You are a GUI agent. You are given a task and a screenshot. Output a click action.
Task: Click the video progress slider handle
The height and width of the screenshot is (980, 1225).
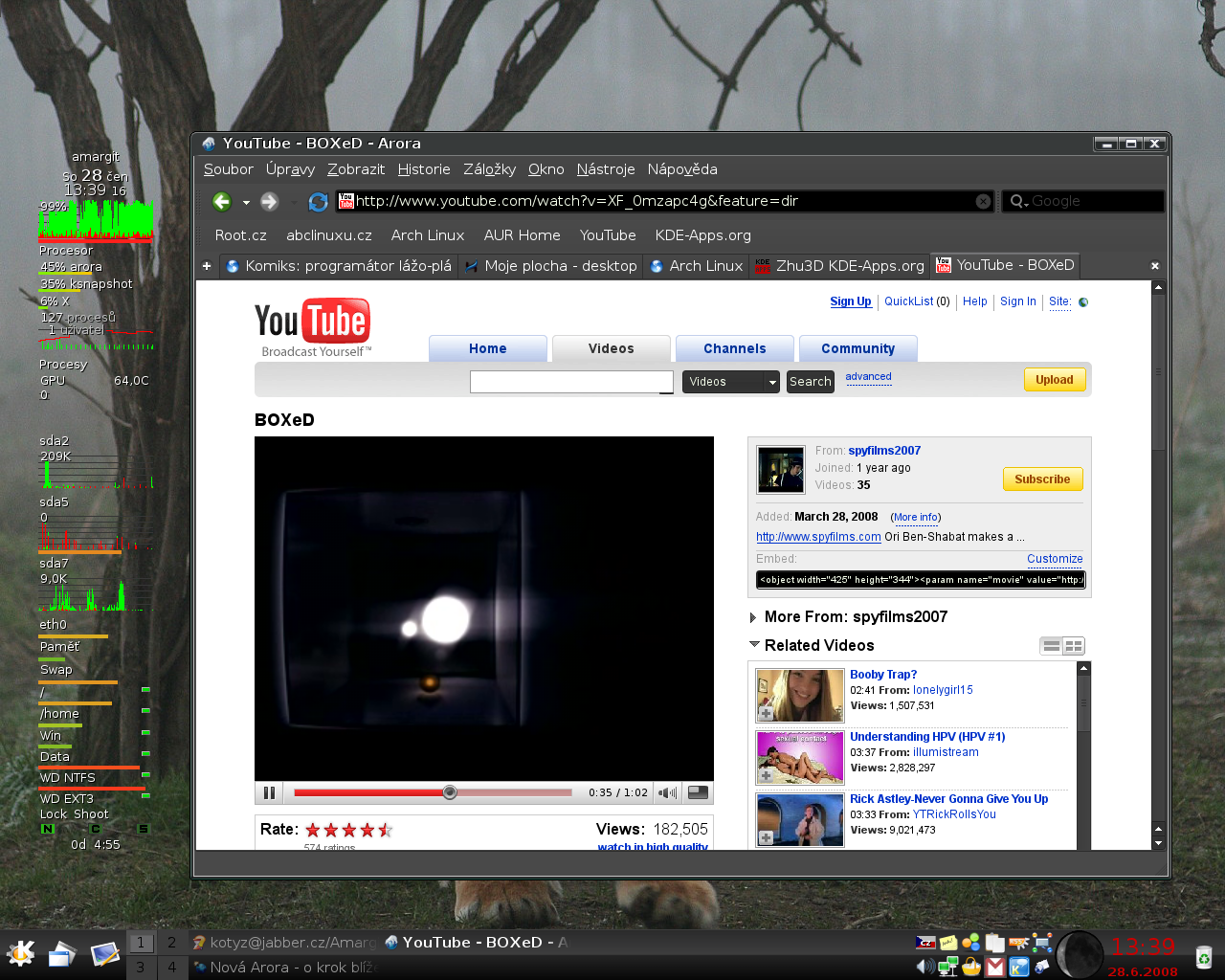point(450,792)
